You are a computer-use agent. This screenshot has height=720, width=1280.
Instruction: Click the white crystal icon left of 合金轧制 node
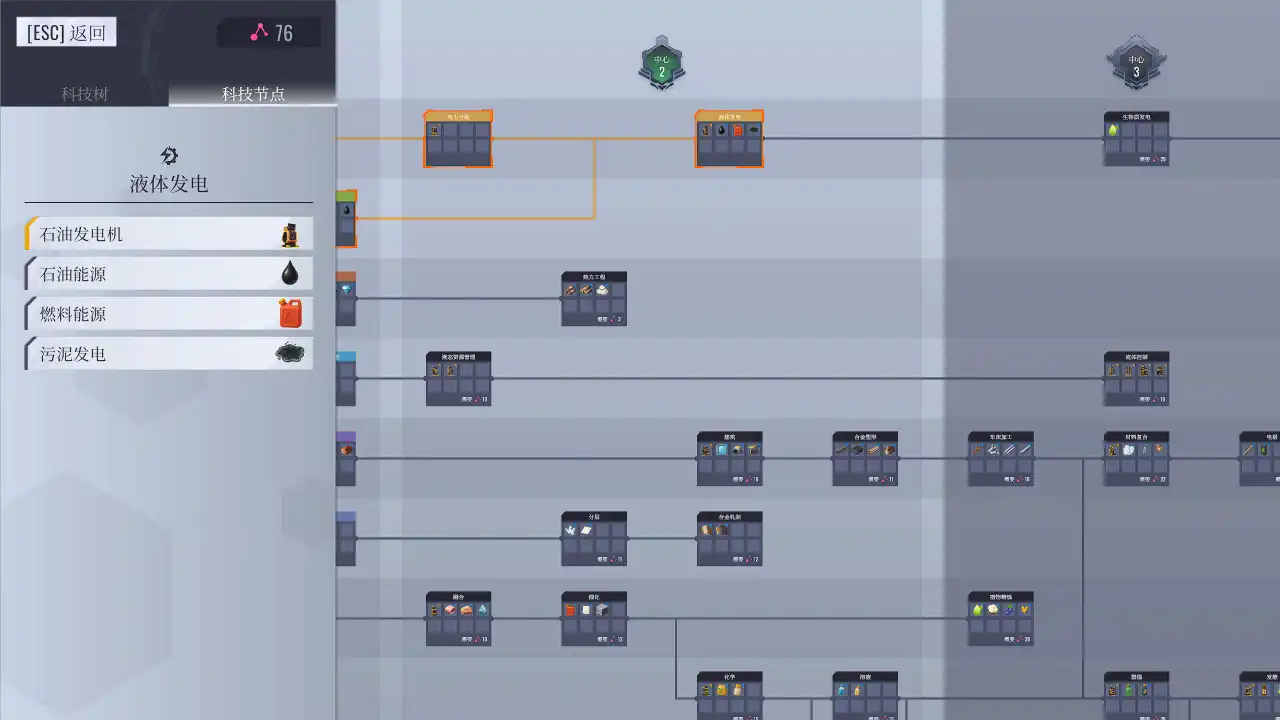570,530
